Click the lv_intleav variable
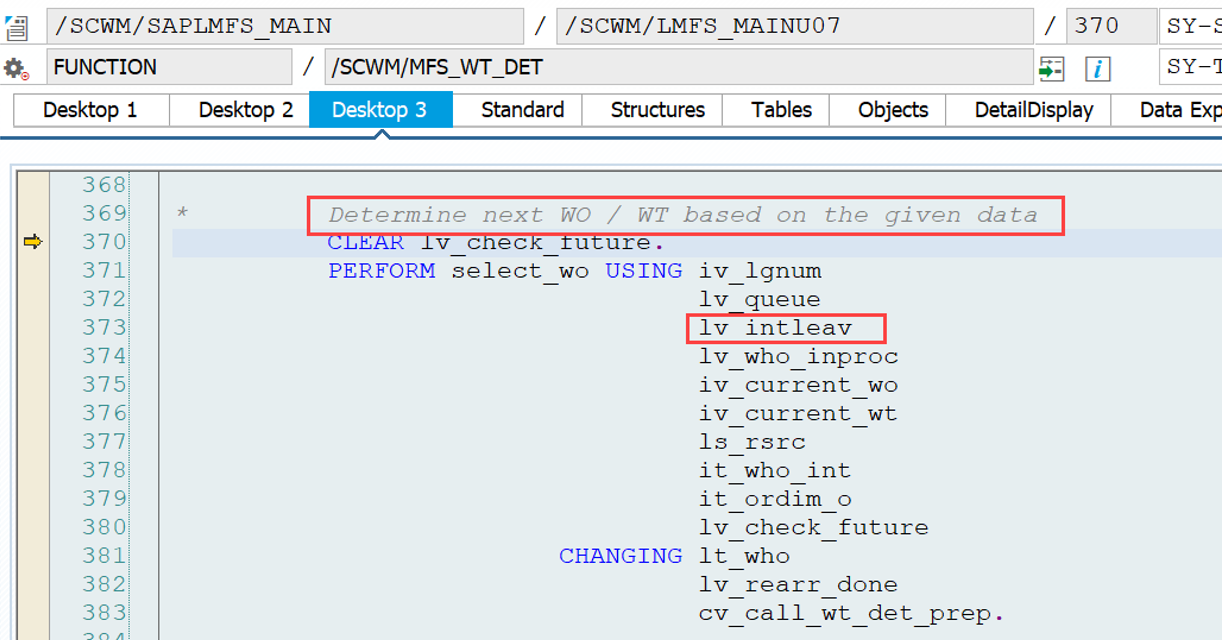 coord(775,328)
